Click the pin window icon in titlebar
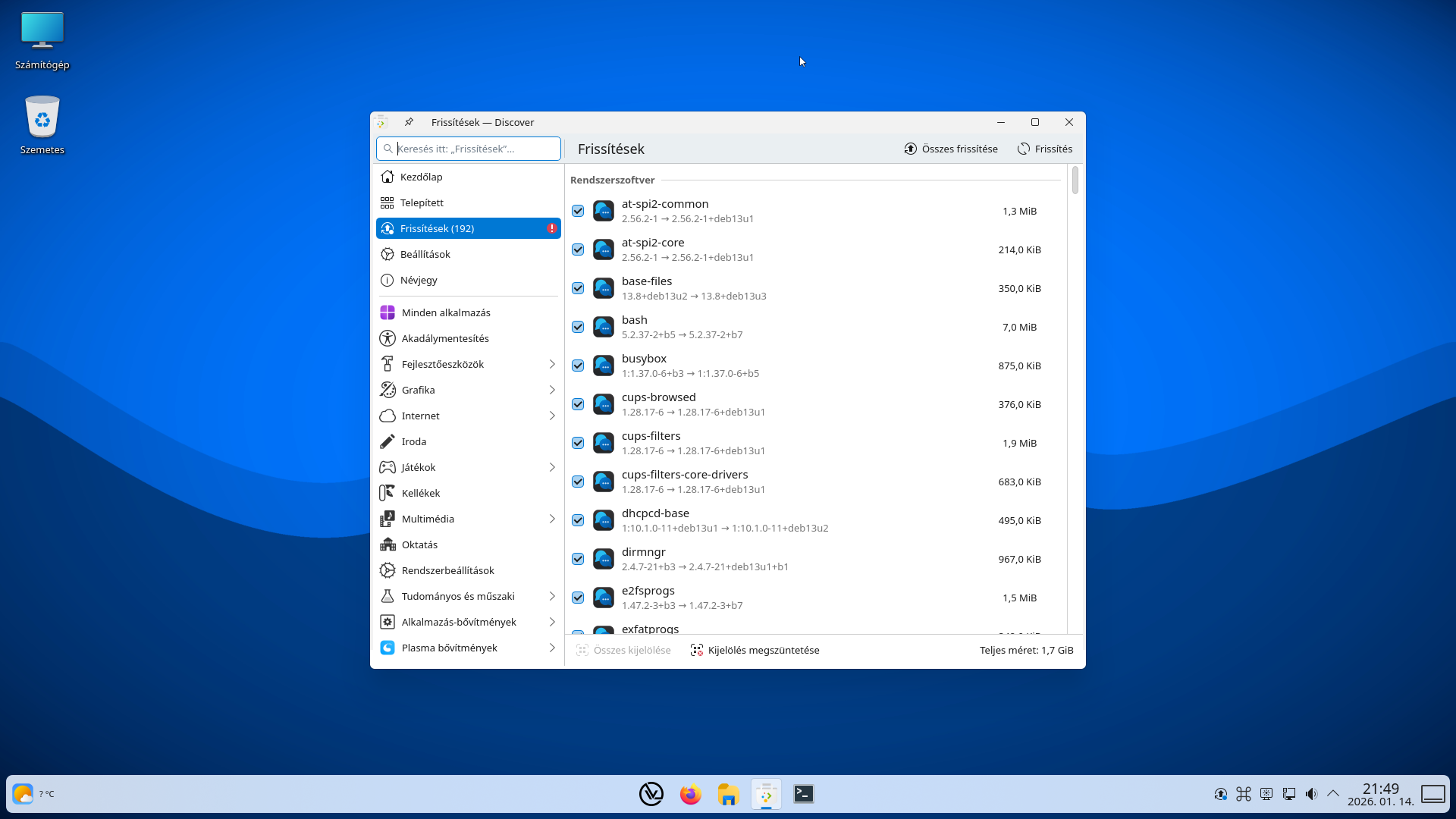This screenshot has width=1456, height=819. (x=409, y=122)
